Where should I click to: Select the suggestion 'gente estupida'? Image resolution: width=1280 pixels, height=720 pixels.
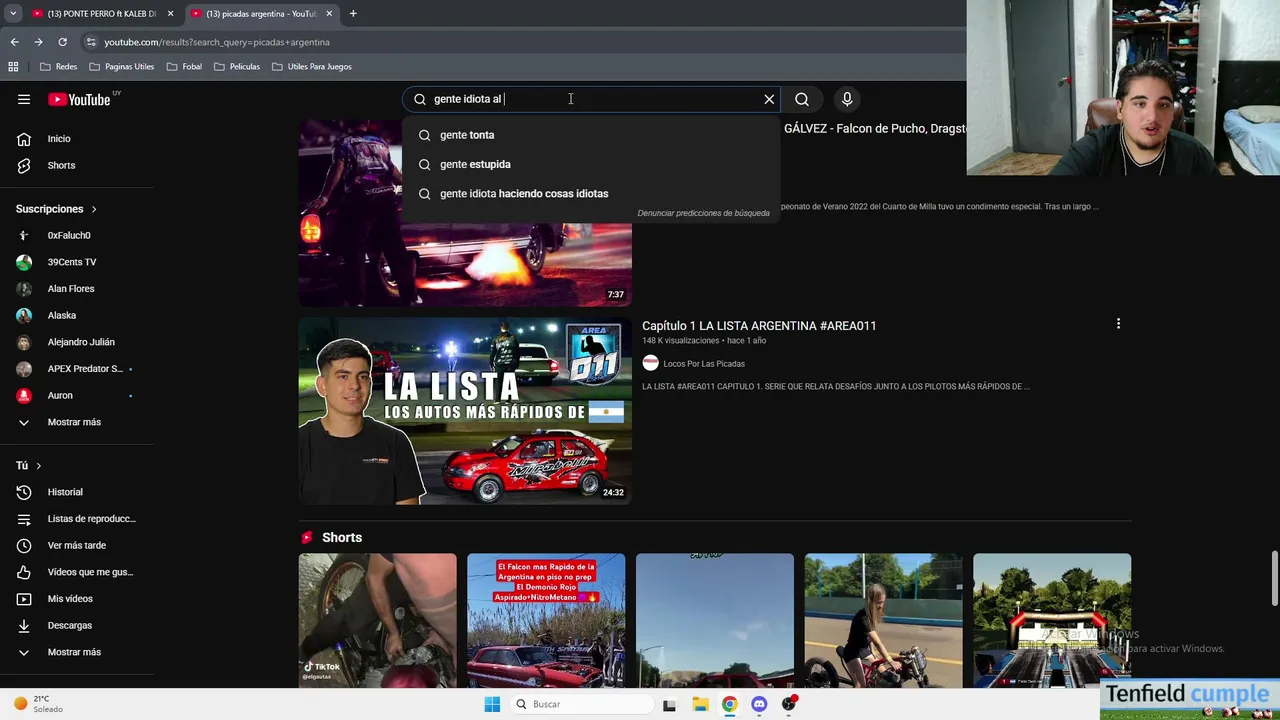click(591, 164)
